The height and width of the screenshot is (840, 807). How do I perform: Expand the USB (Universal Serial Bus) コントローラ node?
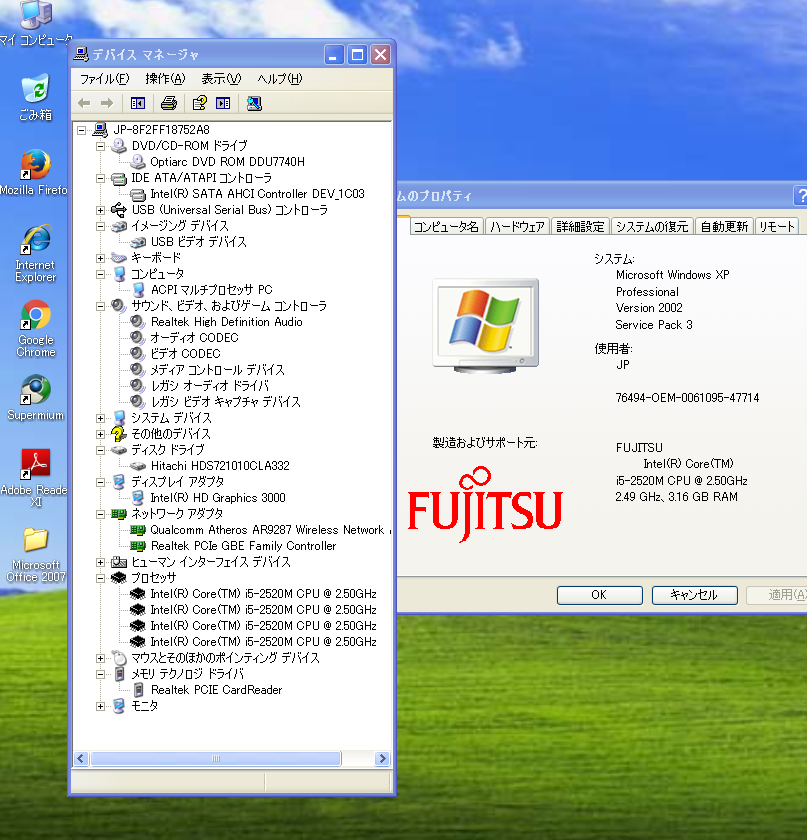(x=100, y=210)
